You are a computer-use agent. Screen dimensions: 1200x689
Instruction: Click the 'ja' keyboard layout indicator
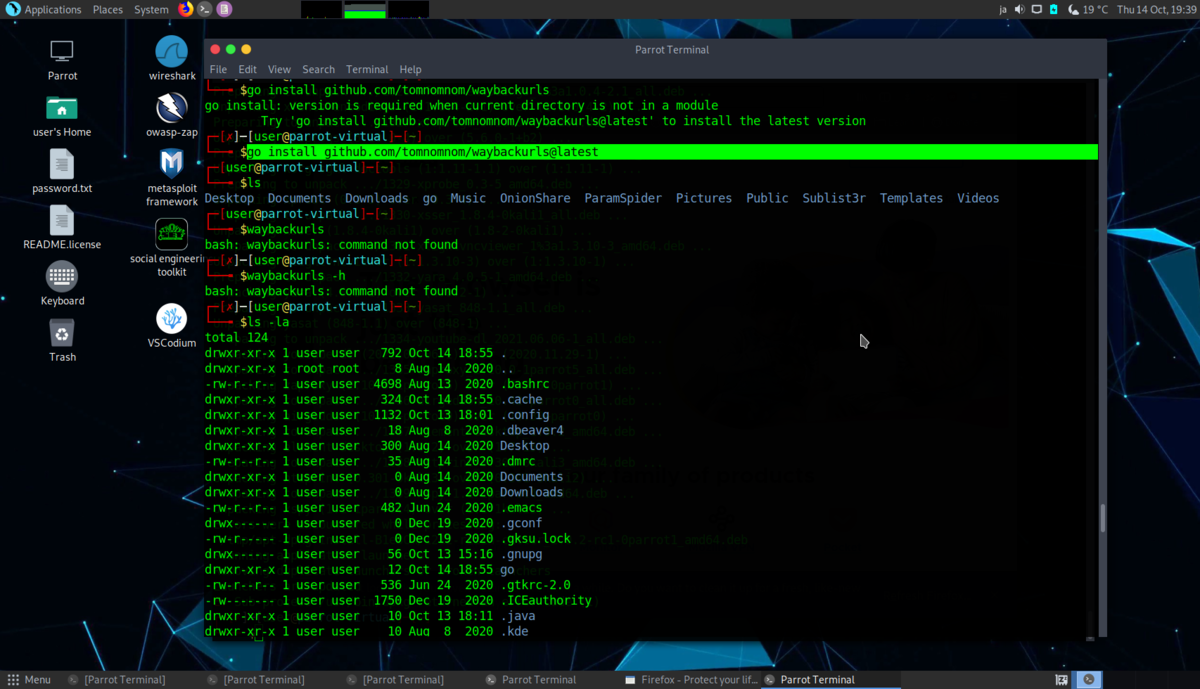pyautogui.click(x=1003, y=9)
